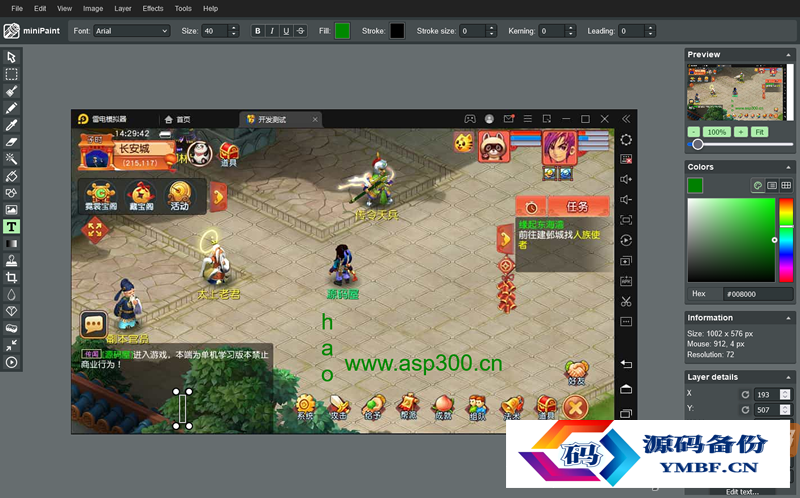Adjust the layer X value stepper
The height and width of the screenshot is (498, 800).
pyautogui.click(x=785, y=394)
